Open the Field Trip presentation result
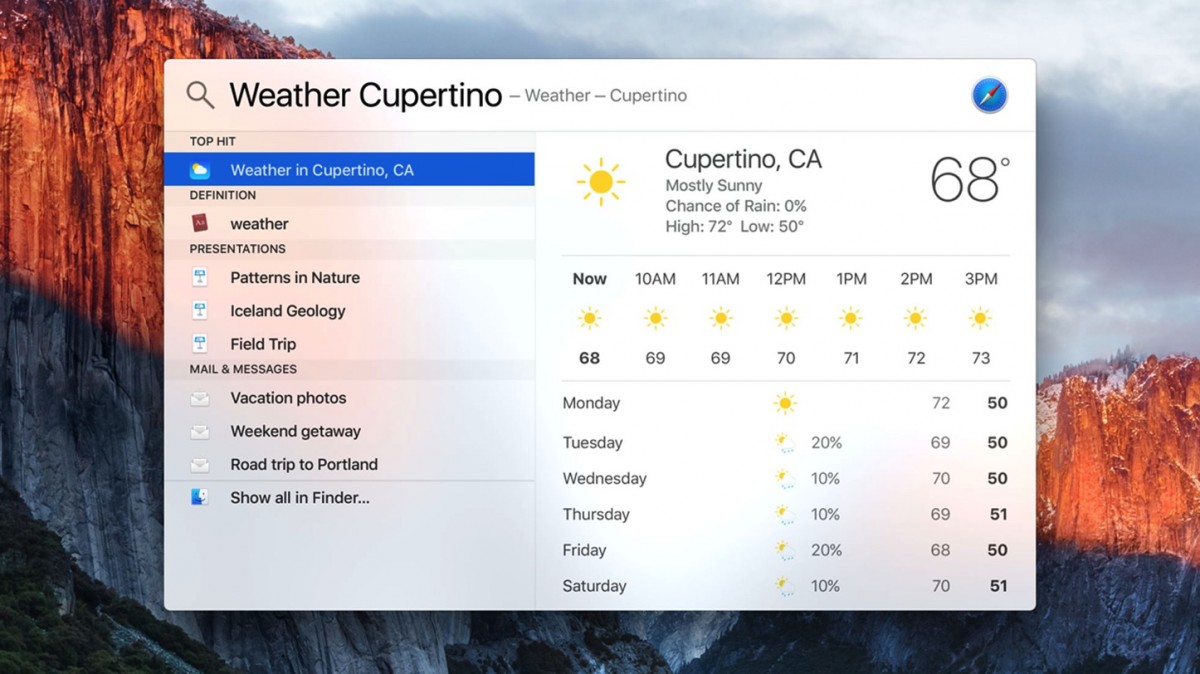Screen dimensions: 1200x674 [263, 344]
